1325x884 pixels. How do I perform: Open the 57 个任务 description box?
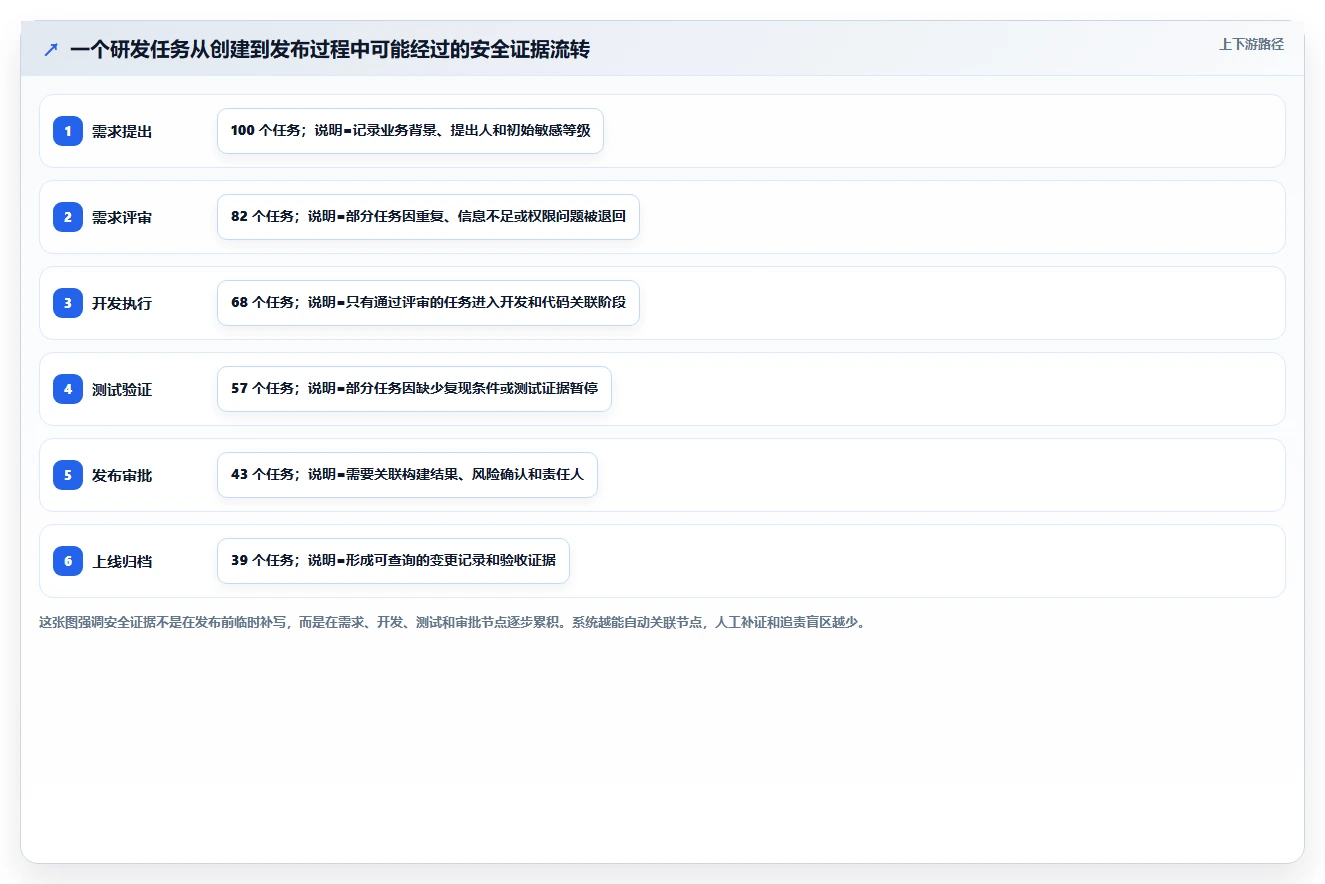(414, 389)
